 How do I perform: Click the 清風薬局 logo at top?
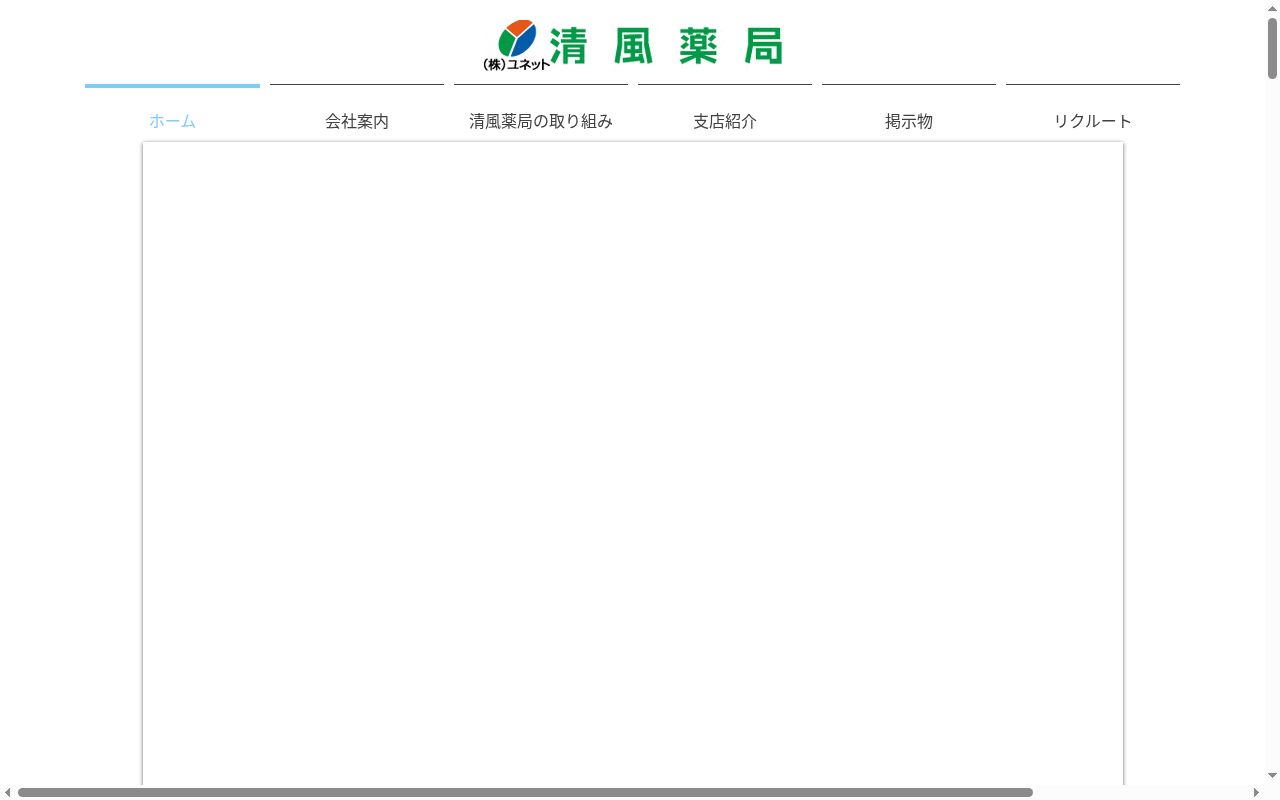pos(632,45)
